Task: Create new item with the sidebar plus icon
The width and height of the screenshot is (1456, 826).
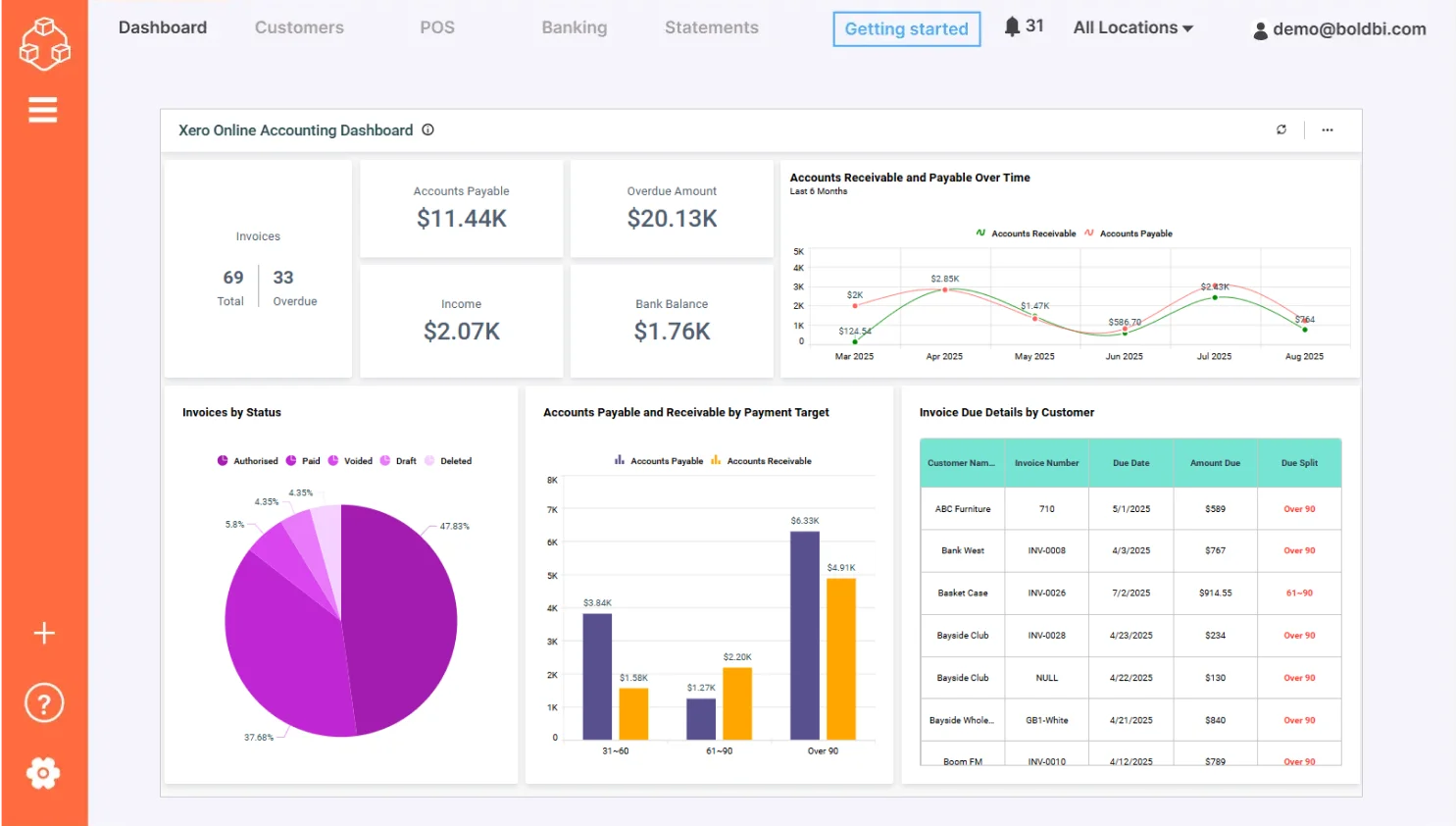Action: [x=43, y=633]
